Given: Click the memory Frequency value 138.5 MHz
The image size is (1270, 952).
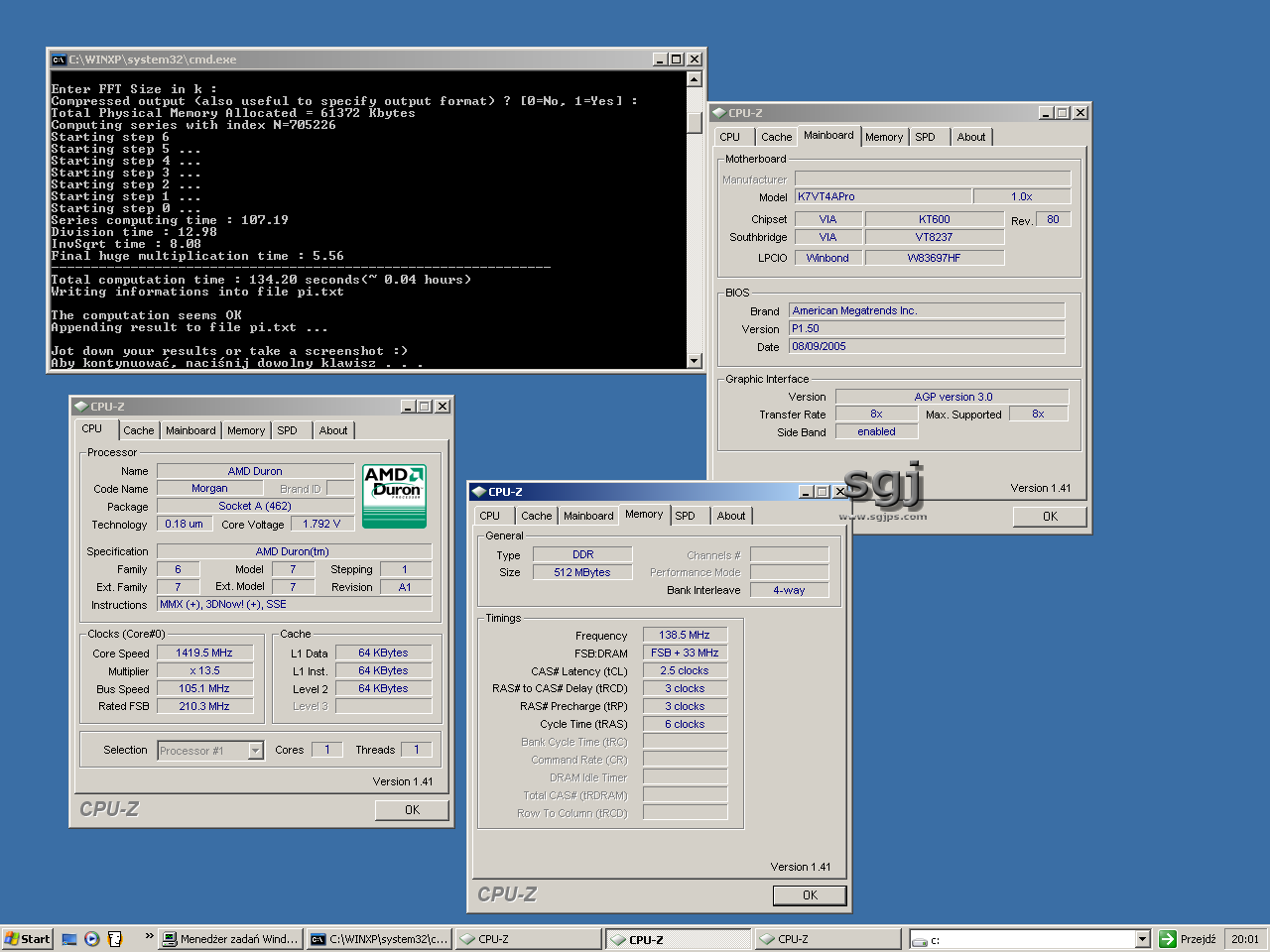Looking at the screenshot, I should click(x=685, y=635).
